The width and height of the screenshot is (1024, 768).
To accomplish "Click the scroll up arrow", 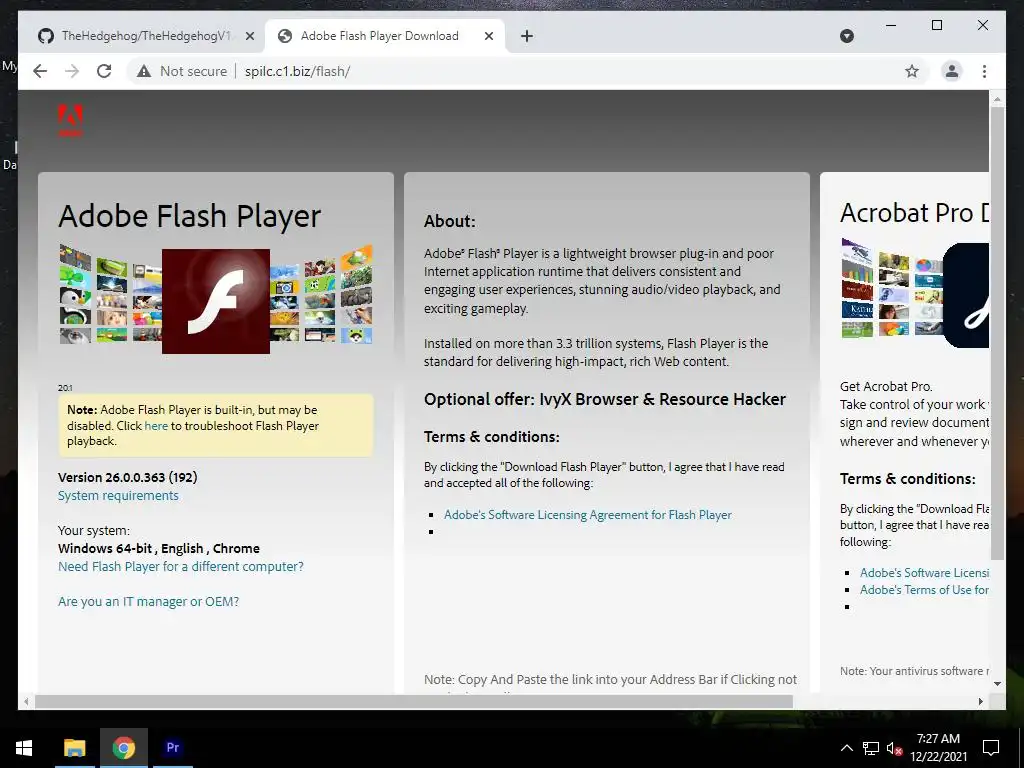I will (997, 99).
